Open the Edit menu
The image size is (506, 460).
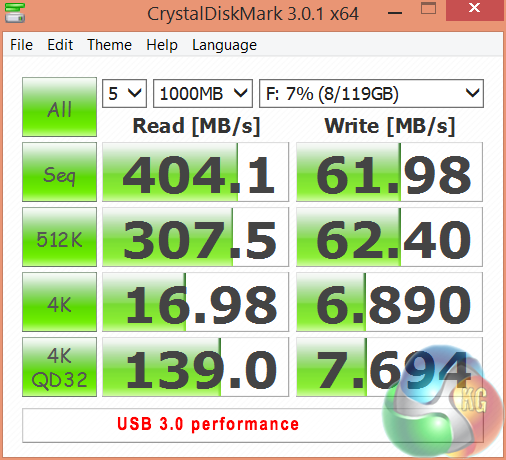coord(60,45)
